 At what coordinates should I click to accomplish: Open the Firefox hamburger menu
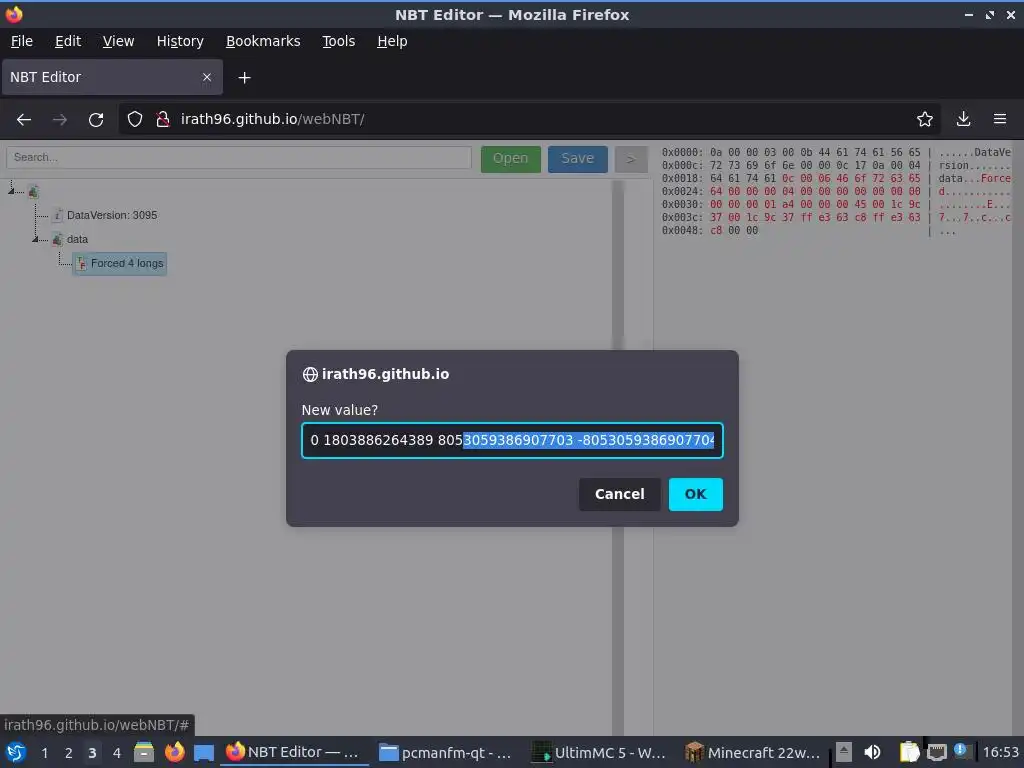pos(1000,120)
